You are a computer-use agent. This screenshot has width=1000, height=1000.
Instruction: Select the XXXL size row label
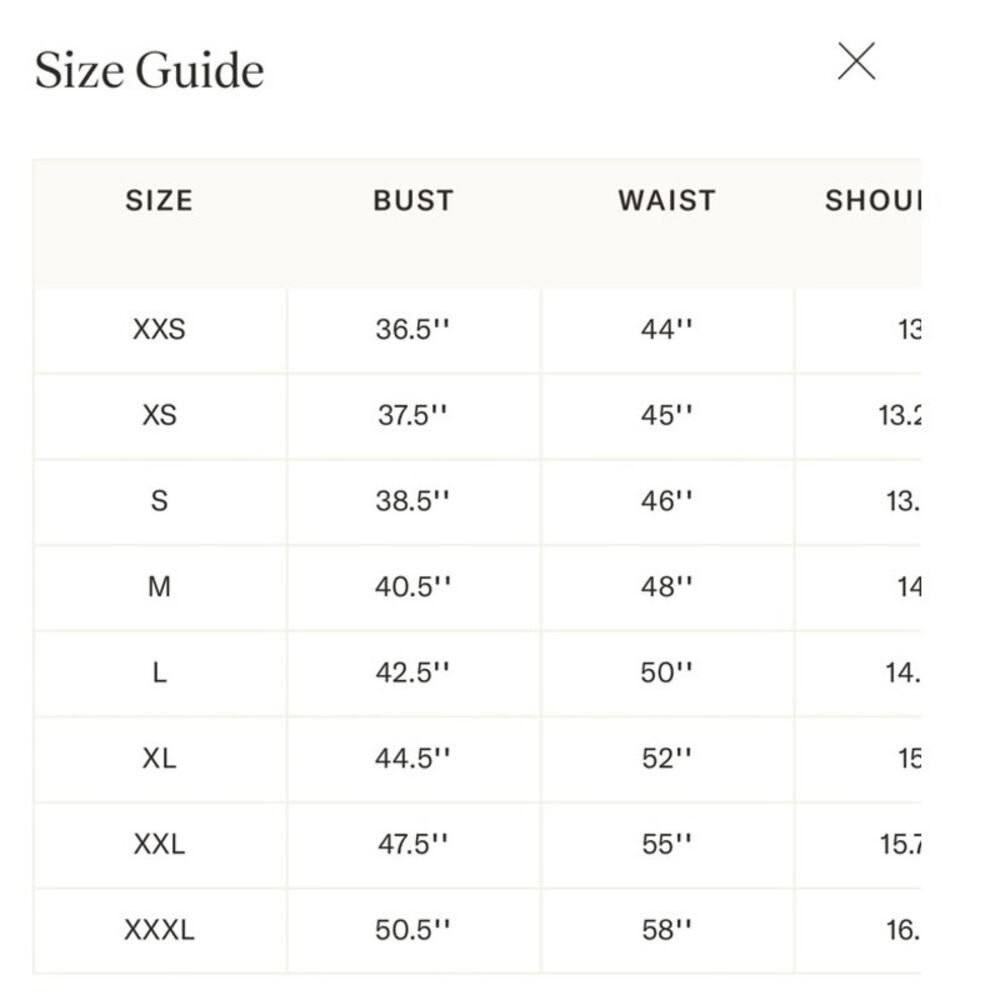[159, 930]
